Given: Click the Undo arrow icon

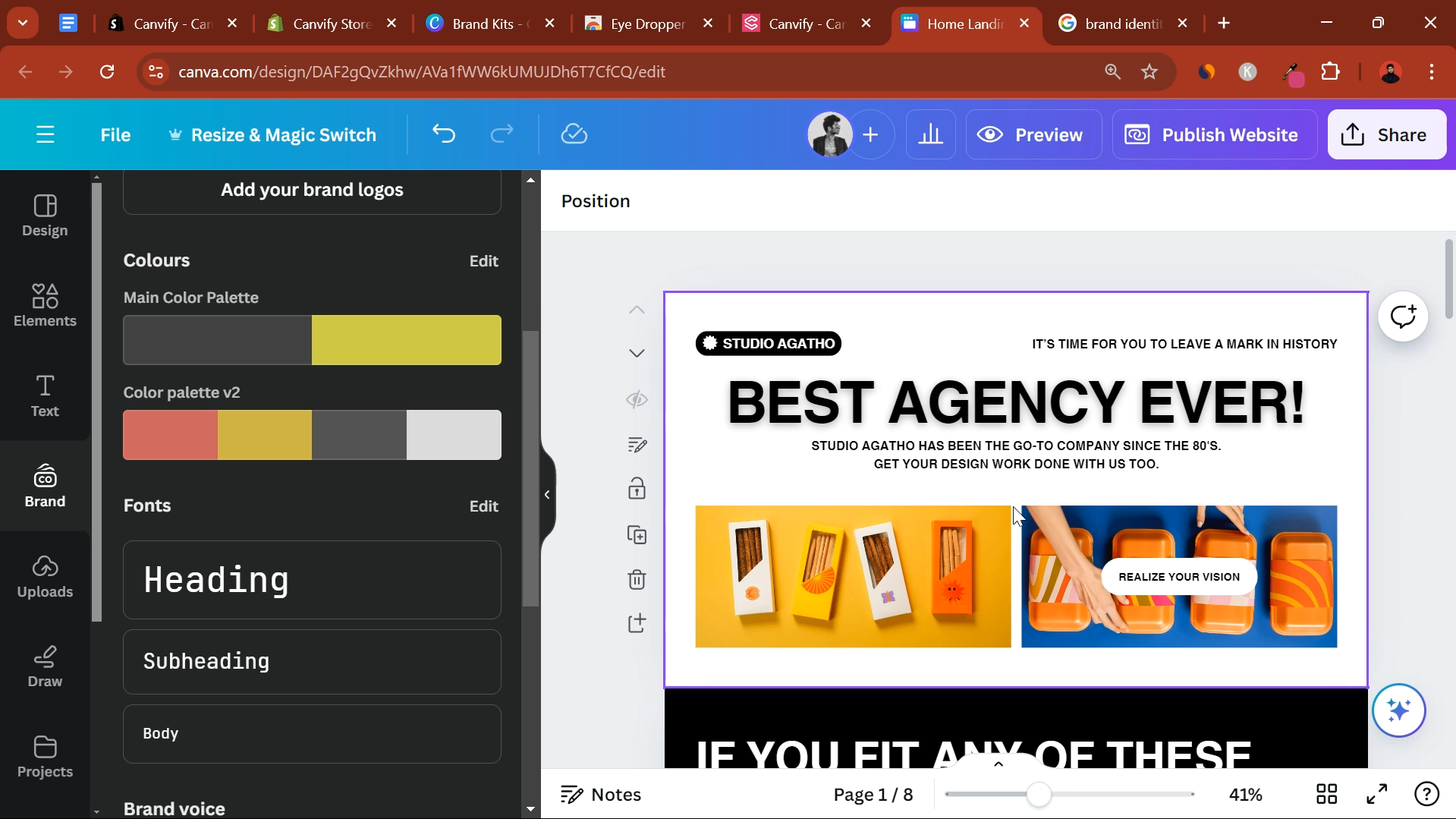Looking at the screenshot, I should 444,134.
